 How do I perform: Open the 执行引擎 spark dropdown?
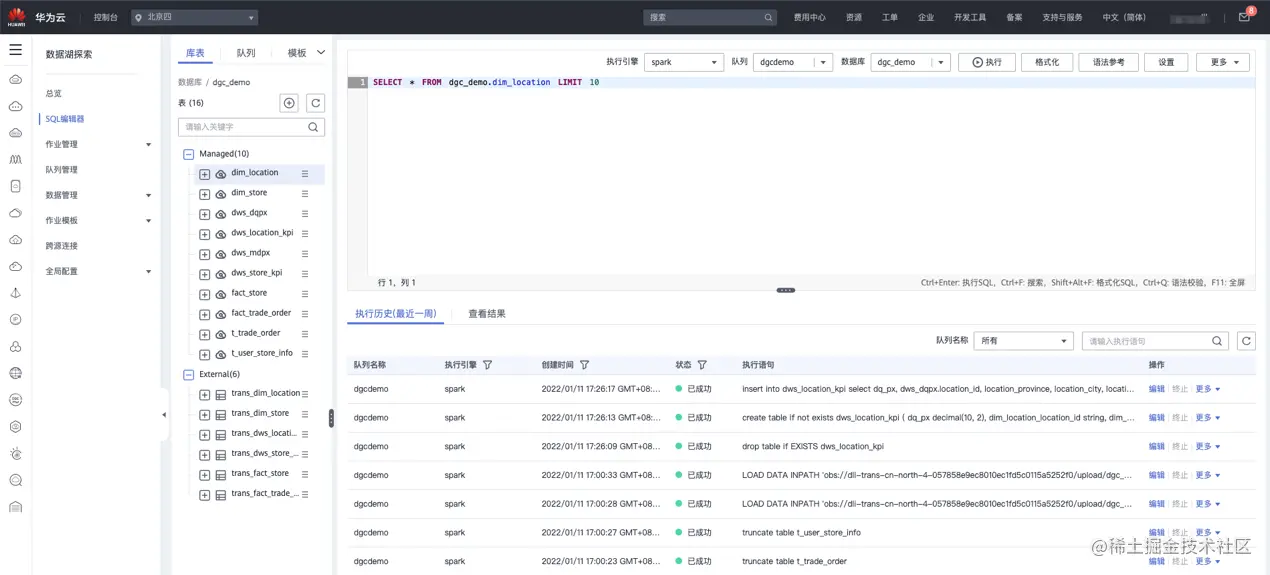[683, 62]
